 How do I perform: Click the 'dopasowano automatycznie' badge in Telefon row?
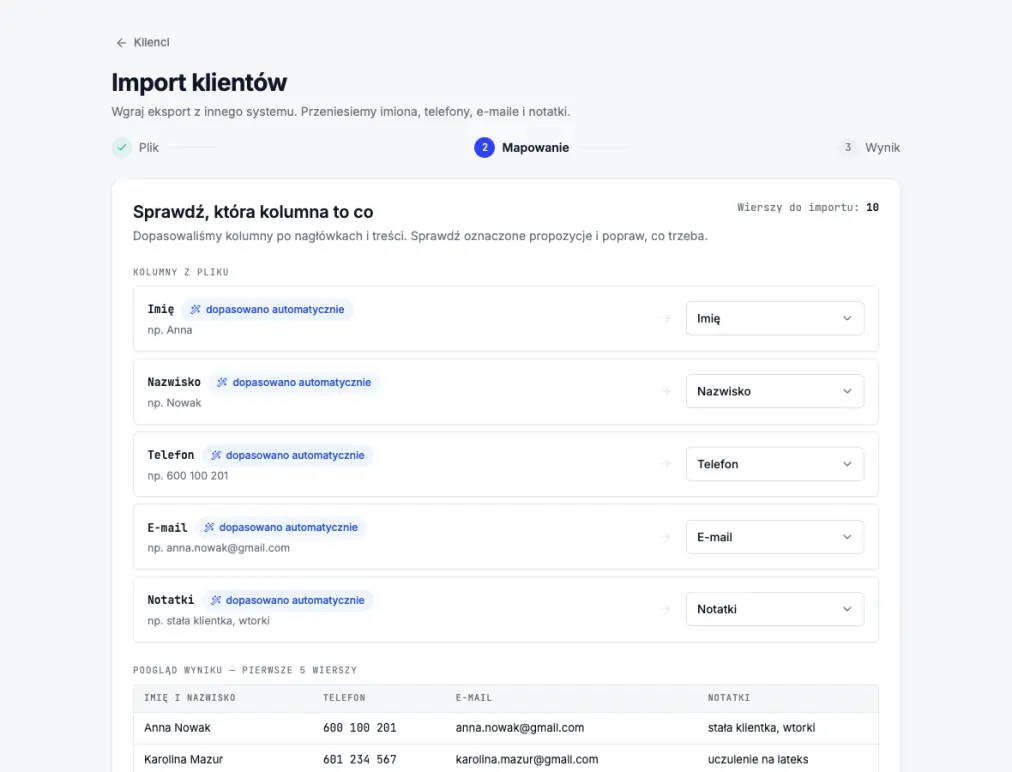point(288,456)
